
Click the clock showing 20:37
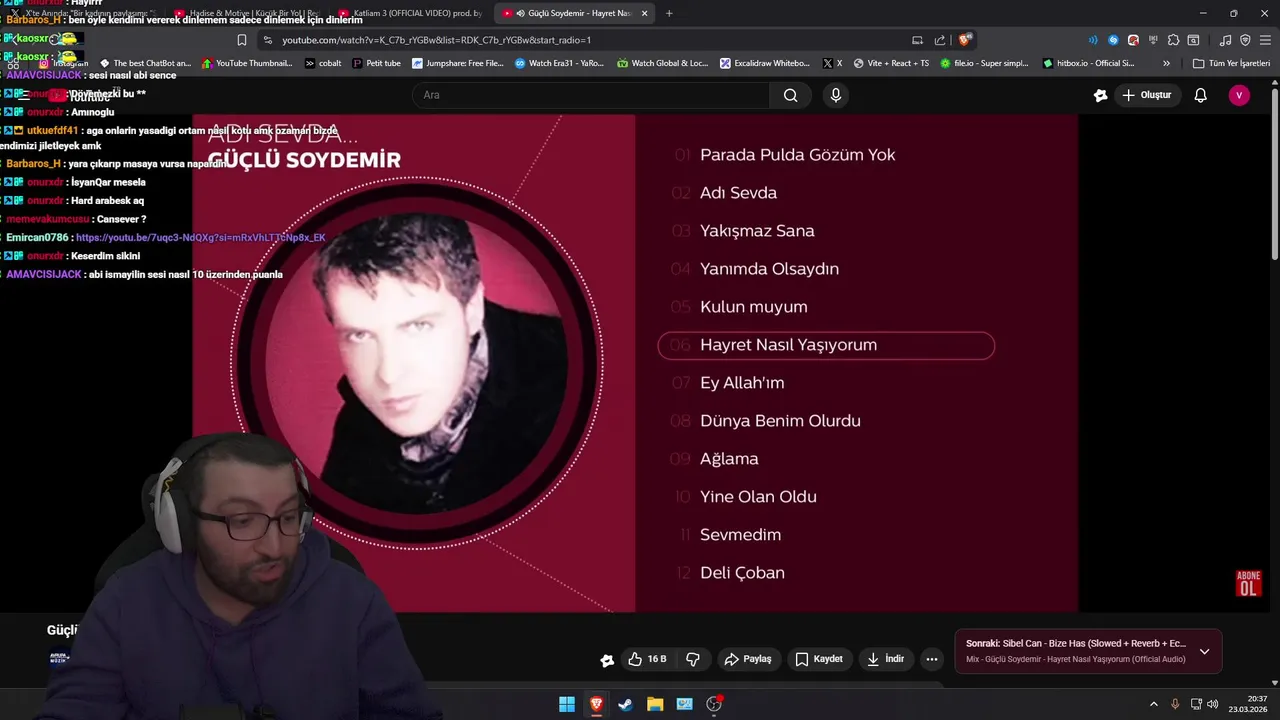(1257, 698)
